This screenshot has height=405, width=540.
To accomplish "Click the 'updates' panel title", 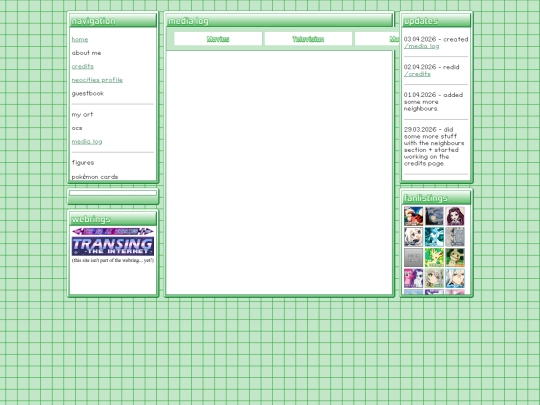I will coord(421,21).
